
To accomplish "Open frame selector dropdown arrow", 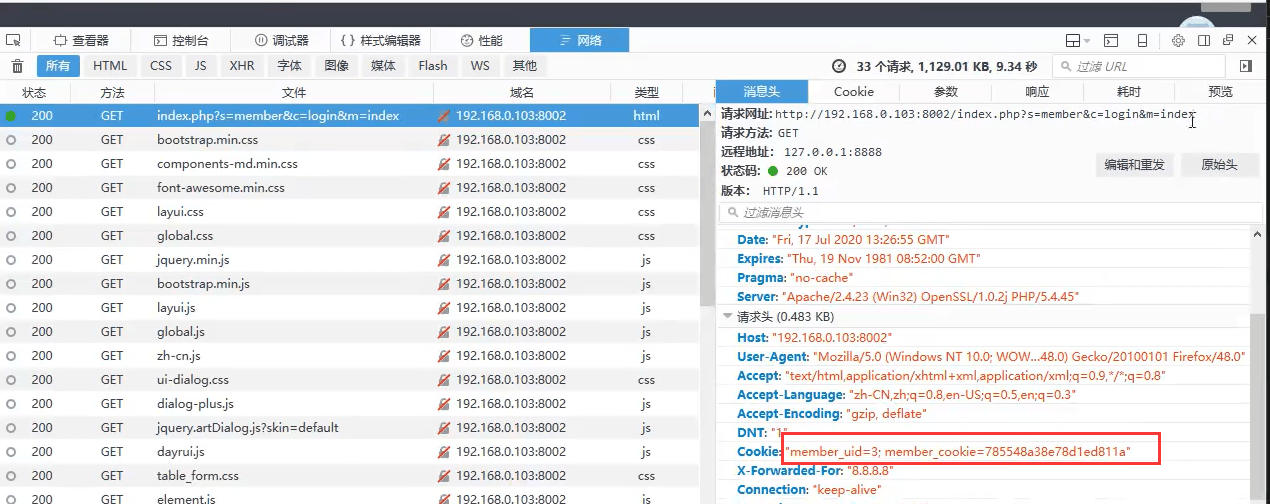I will click(1086, 41).
